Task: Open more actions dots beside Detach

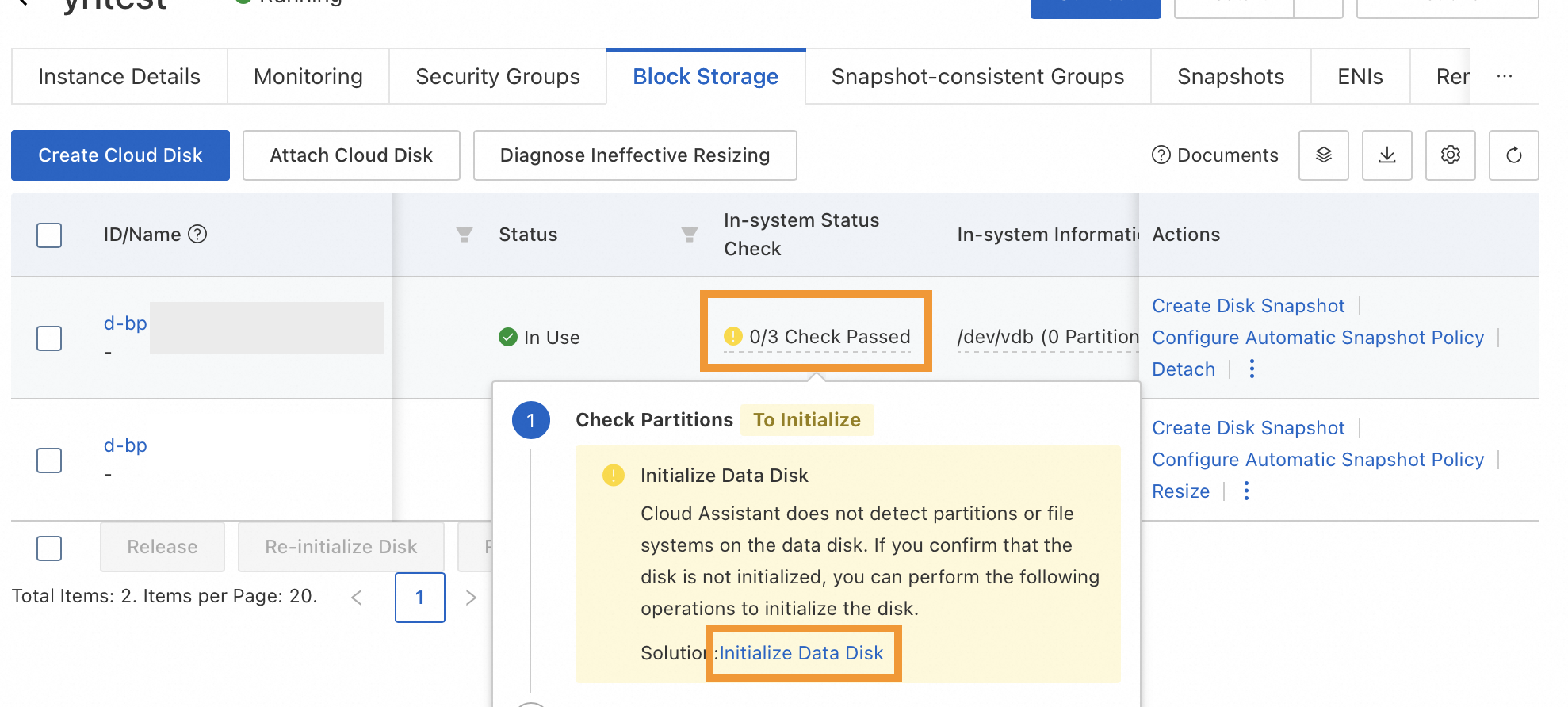Action: (1252, 369)
